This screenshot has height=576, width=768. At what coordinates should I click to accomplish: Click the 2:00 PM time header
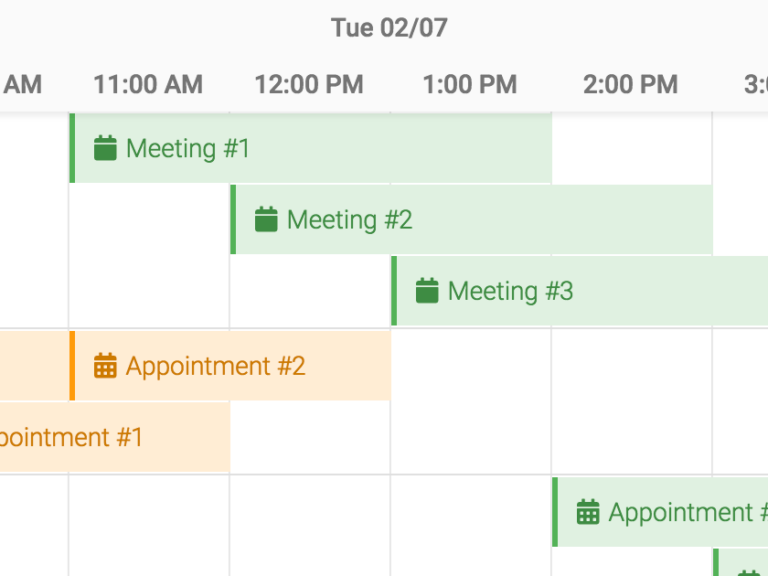pyautogui.click(x=630, y=84)
